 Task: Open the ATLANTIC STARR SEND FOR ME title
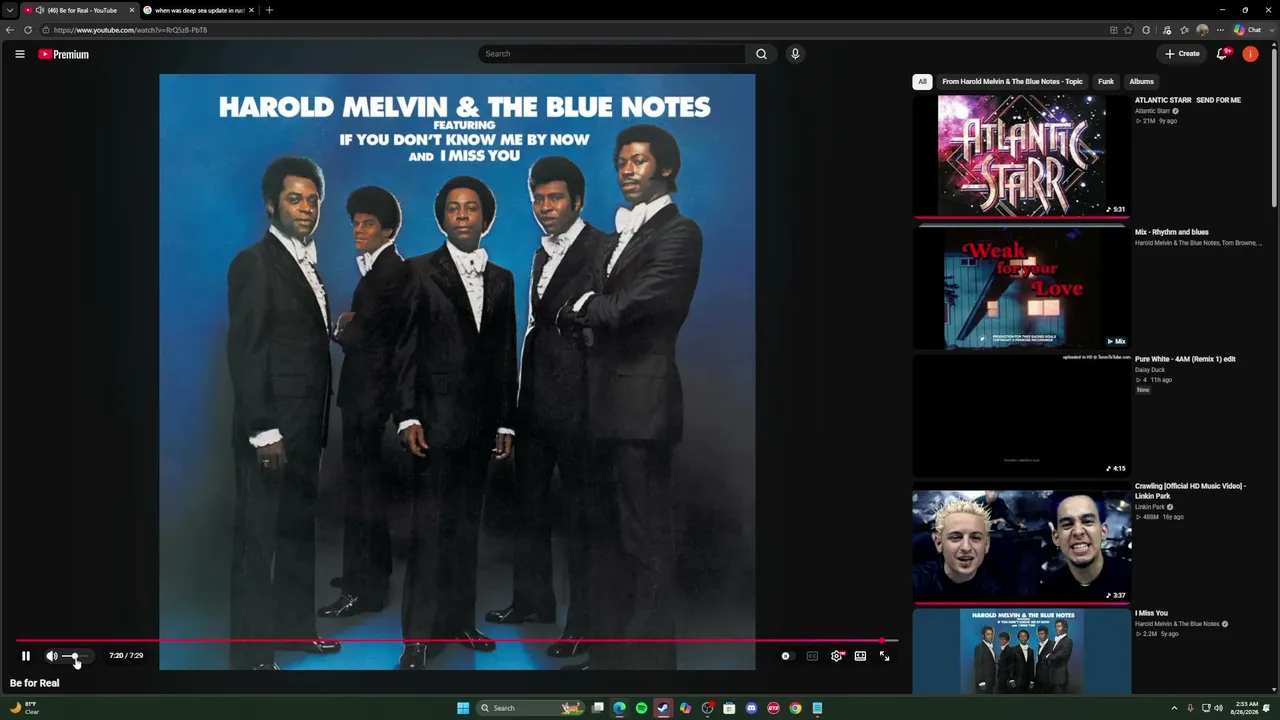[1188, 100]
